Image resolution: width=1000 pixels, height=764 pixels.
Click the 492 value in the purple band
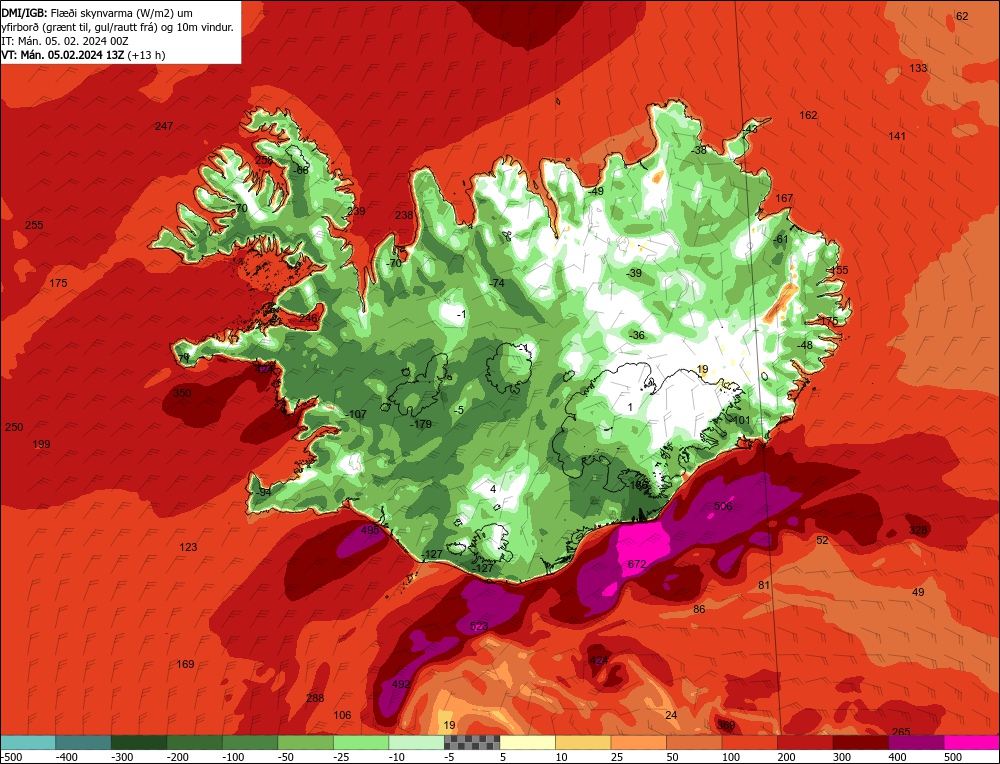tap(401, 684)
